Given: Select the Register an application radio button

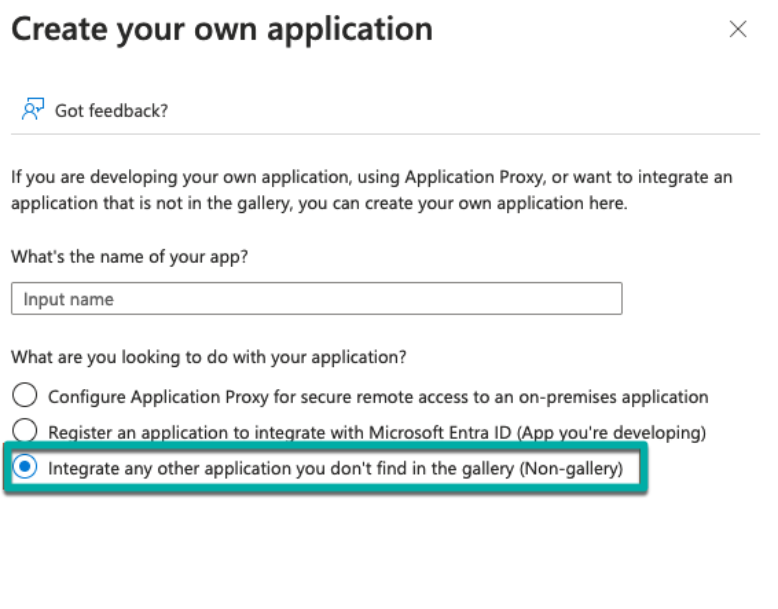Looking at the screenshot, I should [x=25, y=432].
